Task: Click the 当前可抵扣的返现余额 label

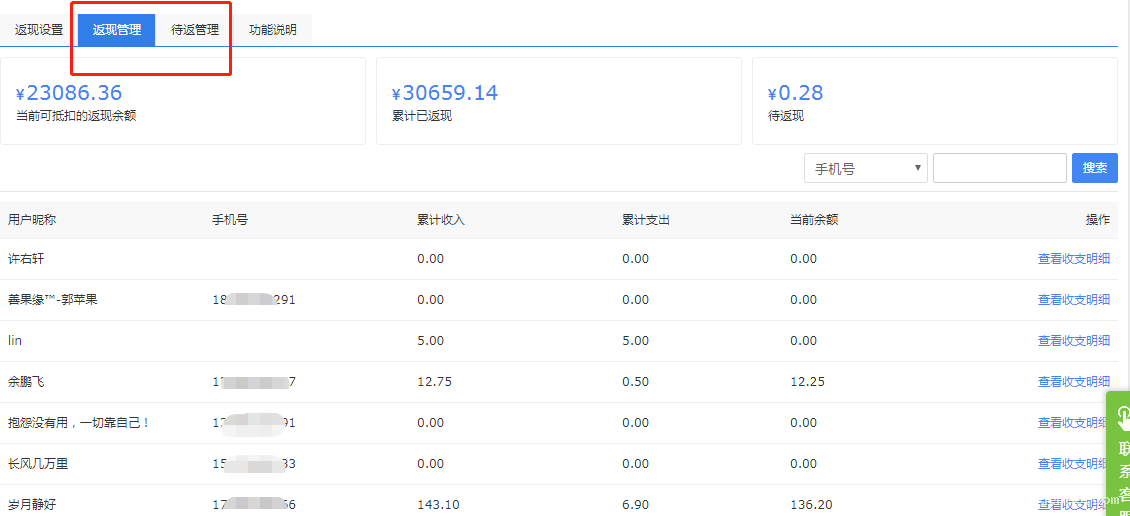Action: [x=76, y=116]
